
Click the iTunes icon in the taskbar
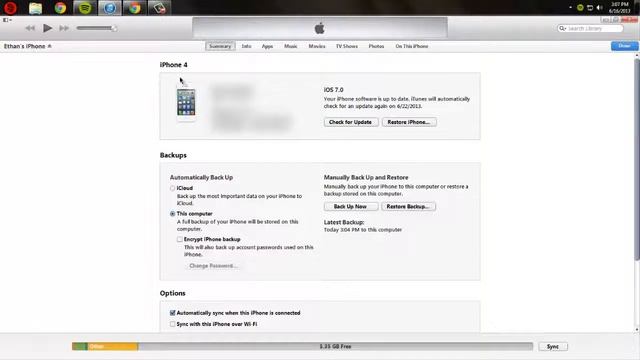pos(109,8)
